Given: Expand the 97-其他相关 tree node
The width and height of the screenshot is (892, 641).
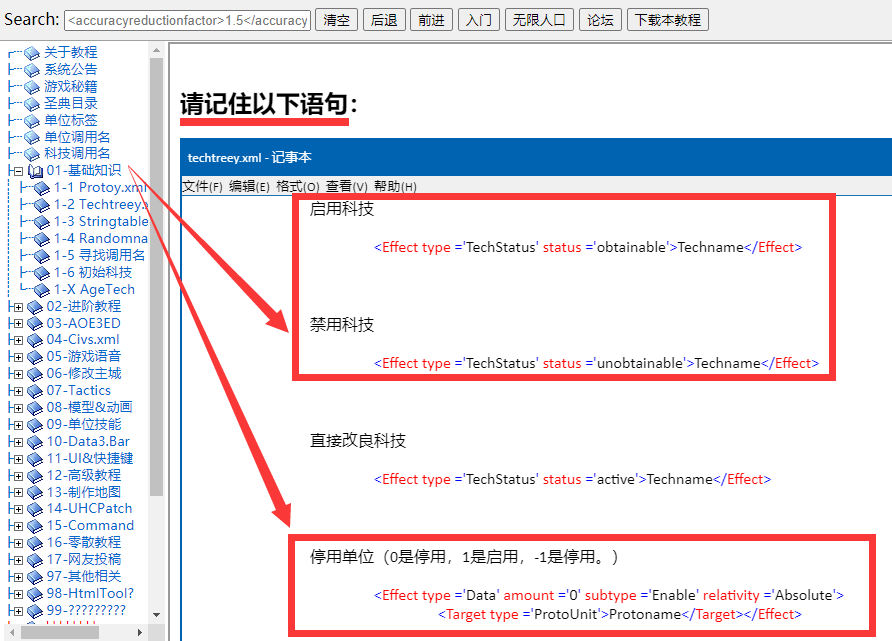Looking at the screenshot, I should coord(18,577).
